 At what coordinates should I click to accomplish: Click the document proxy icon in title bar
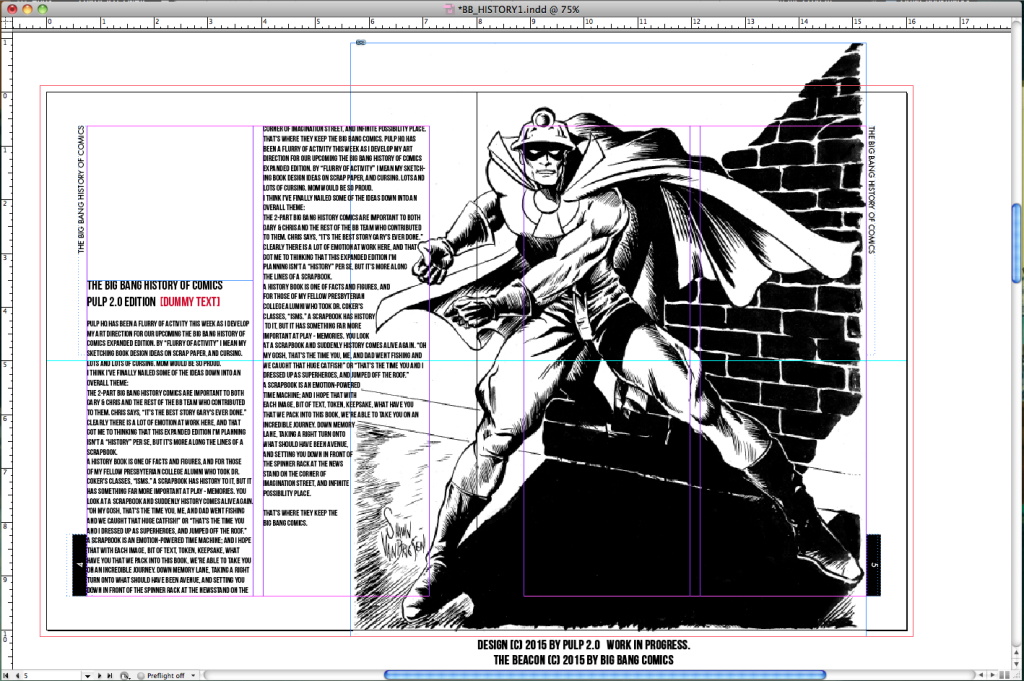point(449,9)
